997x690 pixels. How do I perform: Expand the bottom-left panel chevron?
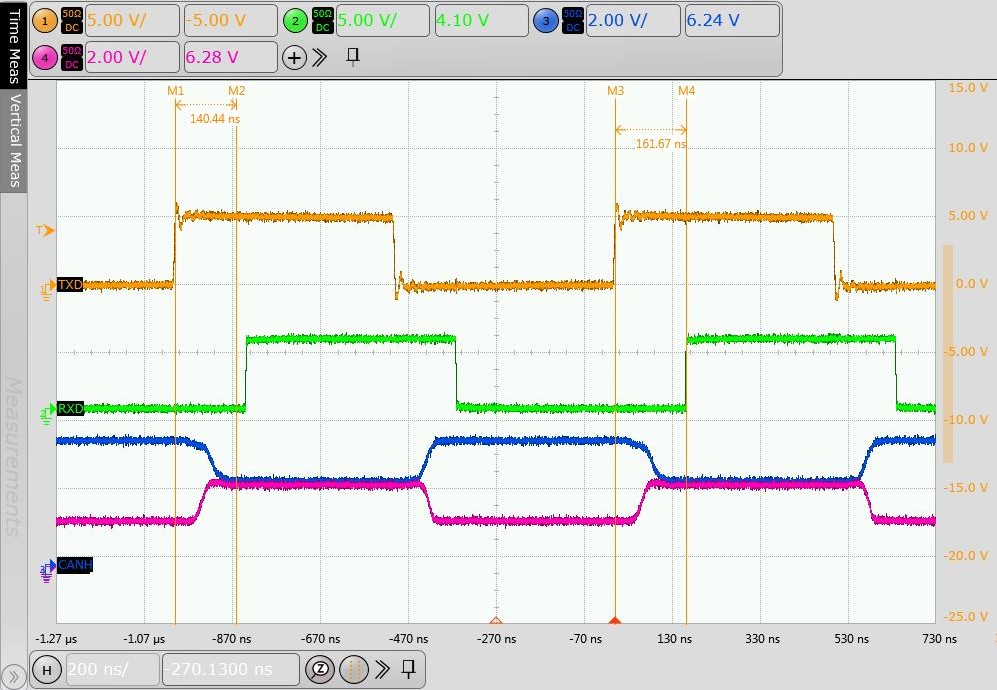tap(14, 676)
